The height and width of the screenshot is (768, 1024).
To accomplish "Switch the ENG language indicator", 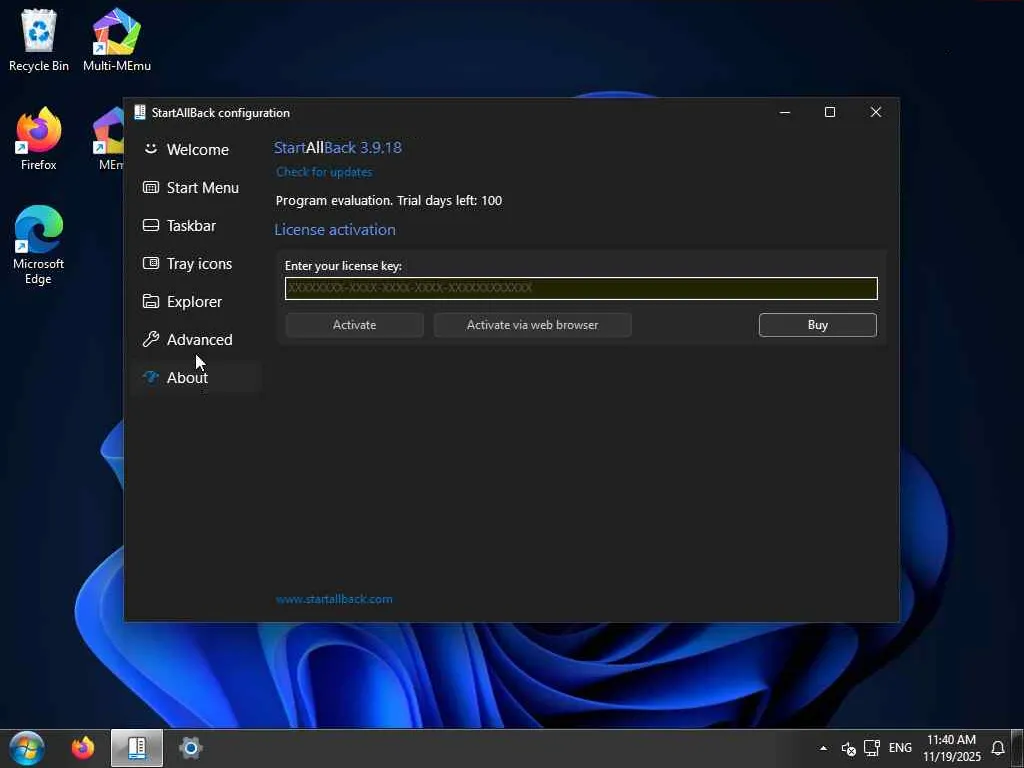I will (900, 748).
